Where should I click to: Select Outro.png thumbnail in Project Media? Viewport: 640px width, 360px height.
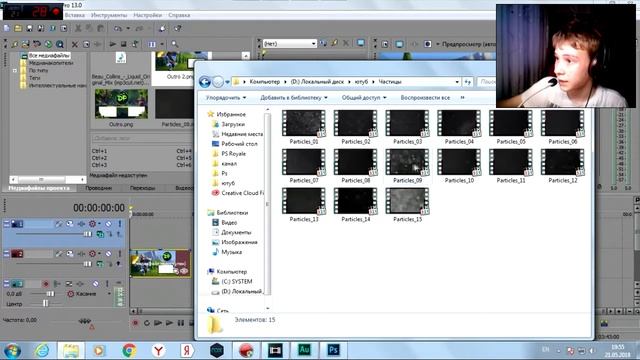pyautogui.click(x=121, y=104)
